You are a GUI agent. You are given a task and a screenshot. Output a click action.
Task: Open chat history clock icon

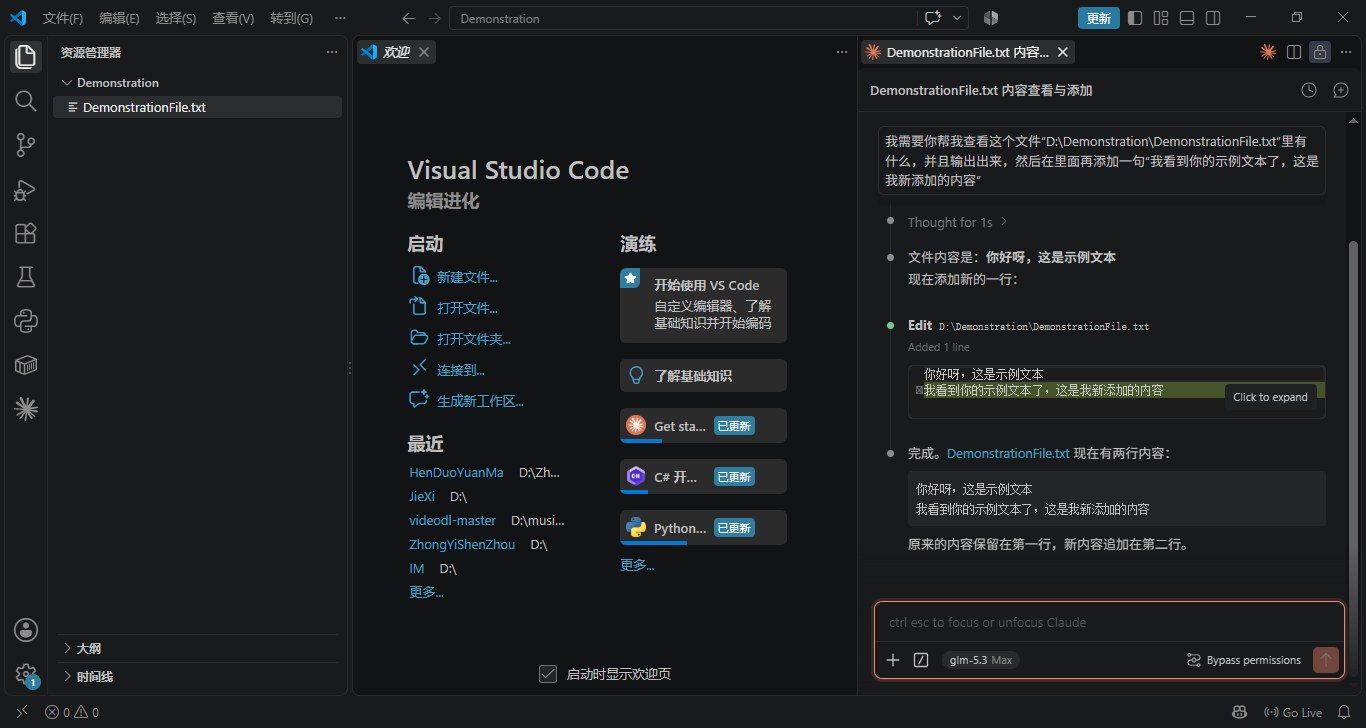[1309, 90]
